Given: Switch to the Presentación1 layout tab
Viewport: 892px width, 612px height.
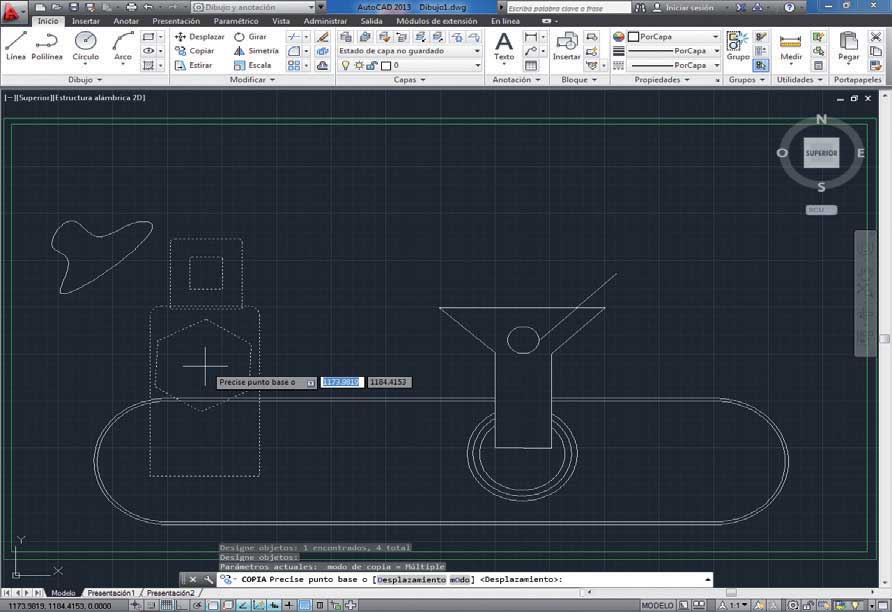Looking at the screenshot, I should 111,593.
